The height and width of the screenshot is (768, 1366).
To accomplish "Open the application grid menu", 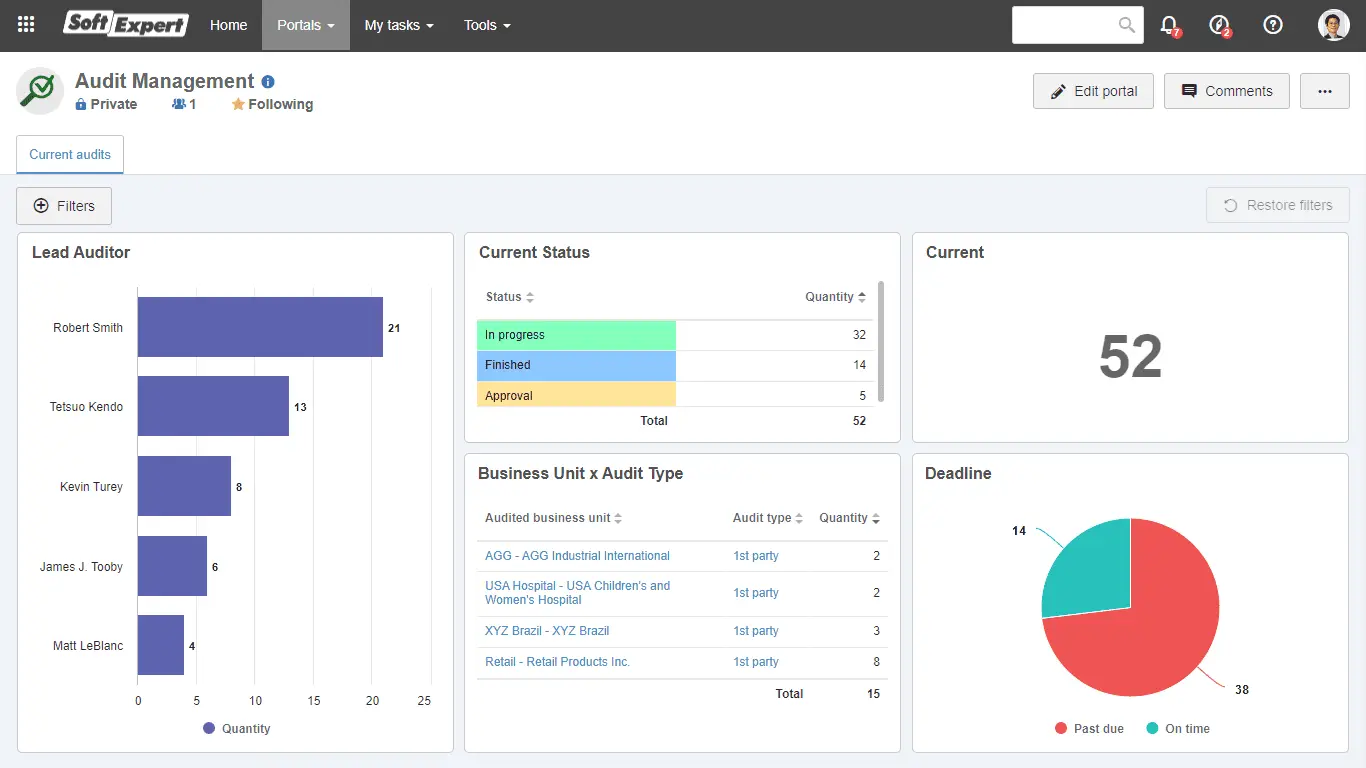I will tap(25, 25).
